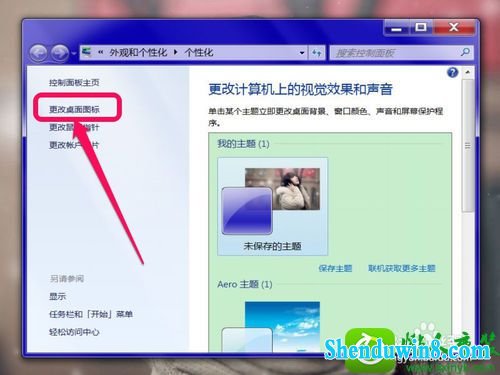Click the scrollbar up arrow

click(x=468, y=72)
